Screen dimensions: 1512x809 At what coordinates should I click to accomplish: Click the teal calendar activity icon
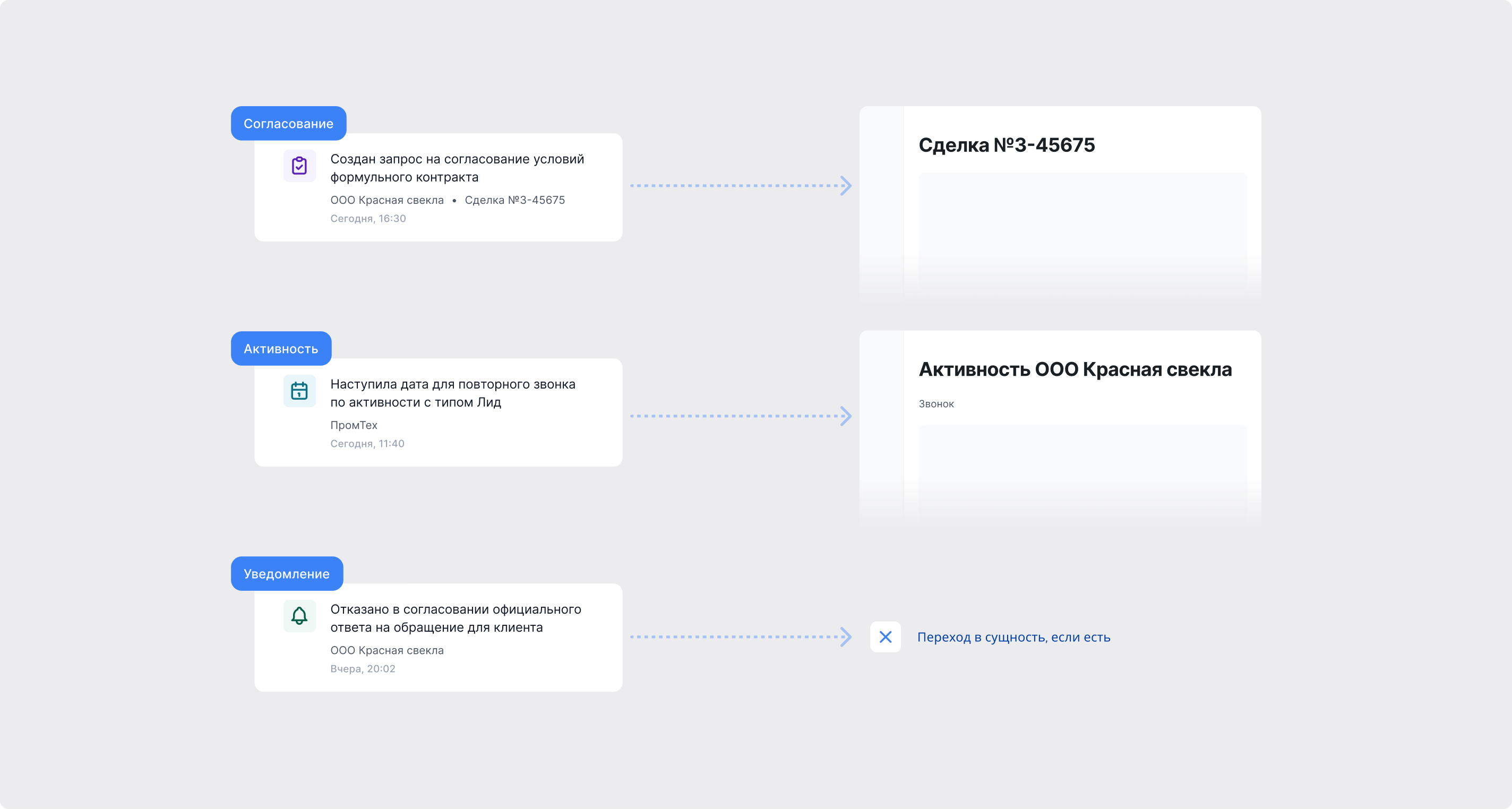pyautogui.click(x=299, y=391)
